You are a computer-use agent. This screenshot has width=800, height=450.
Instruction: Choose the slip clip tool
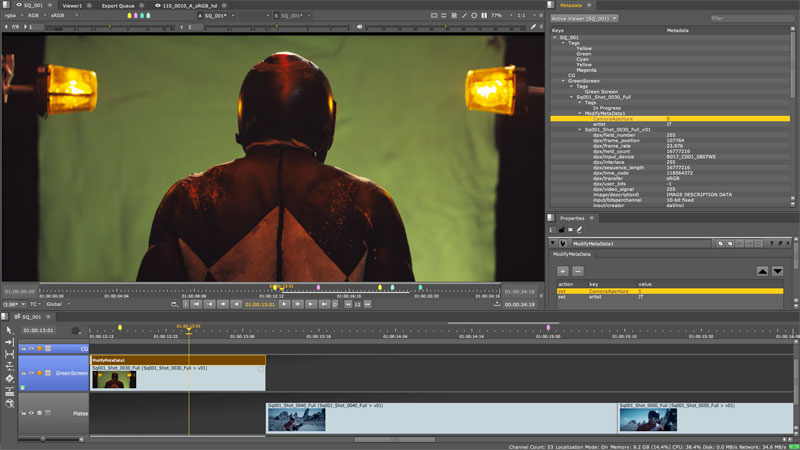[x=9, y=354]
